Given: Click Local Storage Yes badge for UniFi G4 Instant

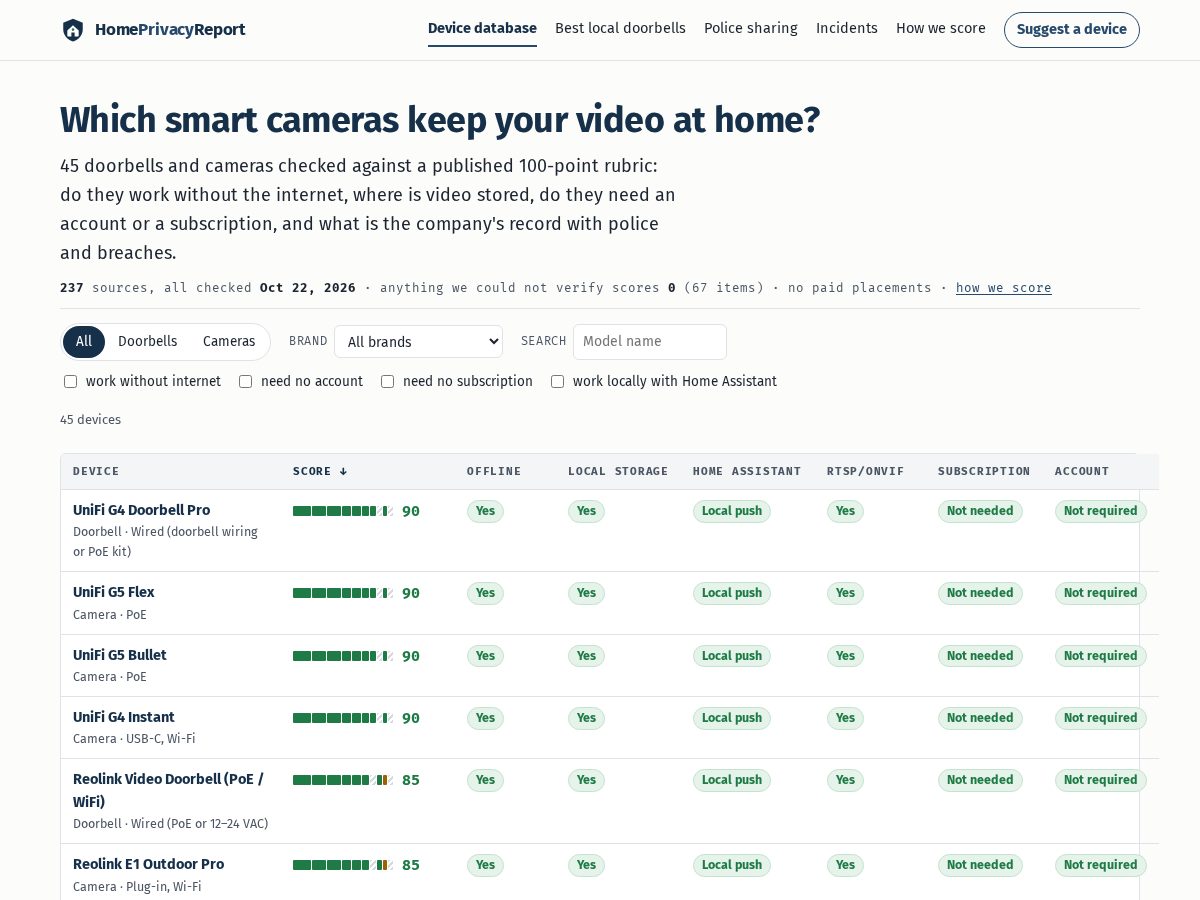Looking at the screenshot, I should click(x=586, y=718).
